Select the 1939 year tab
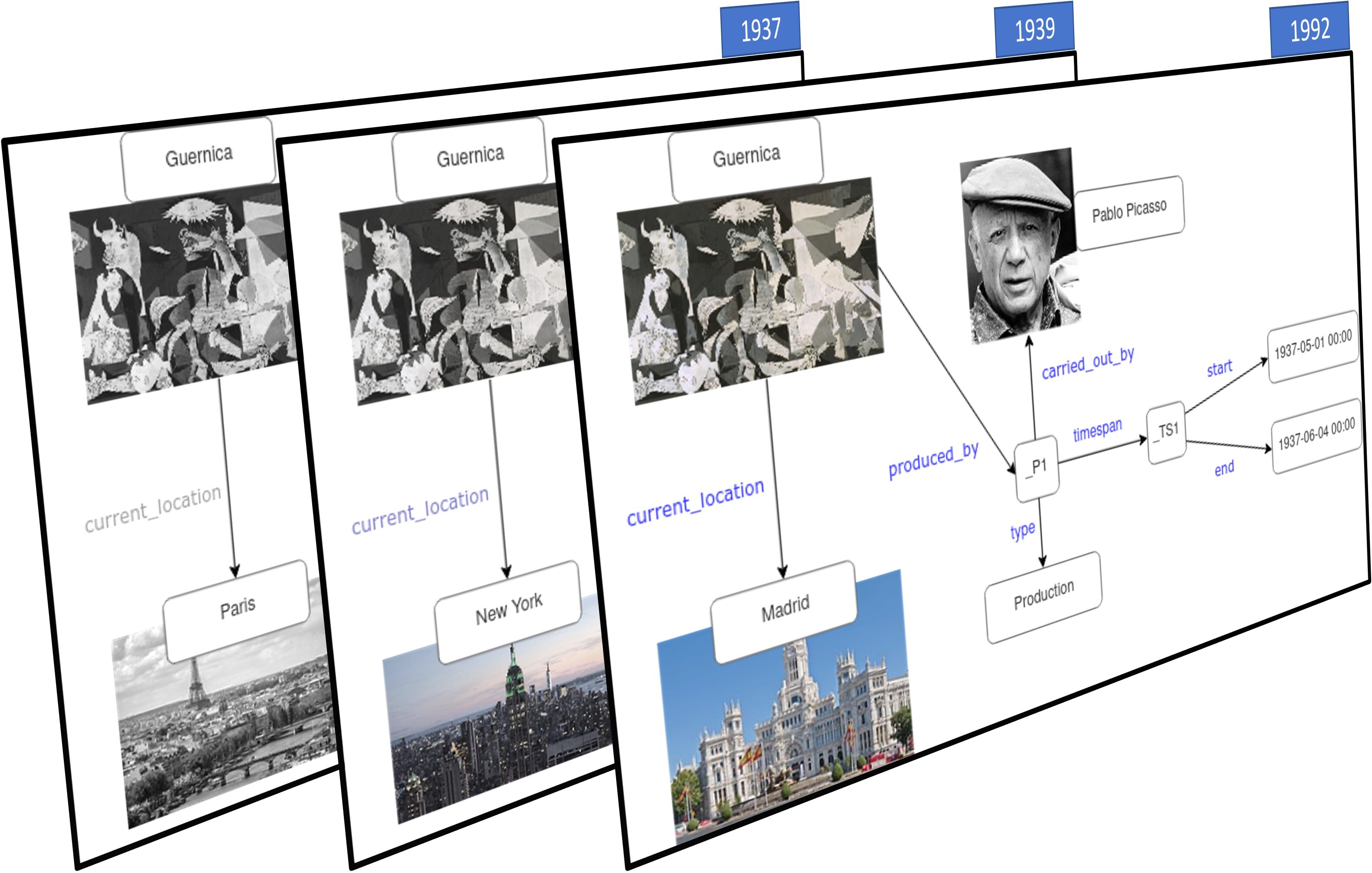This screenshot has width=1372, height=873. tap(1035, 29)
